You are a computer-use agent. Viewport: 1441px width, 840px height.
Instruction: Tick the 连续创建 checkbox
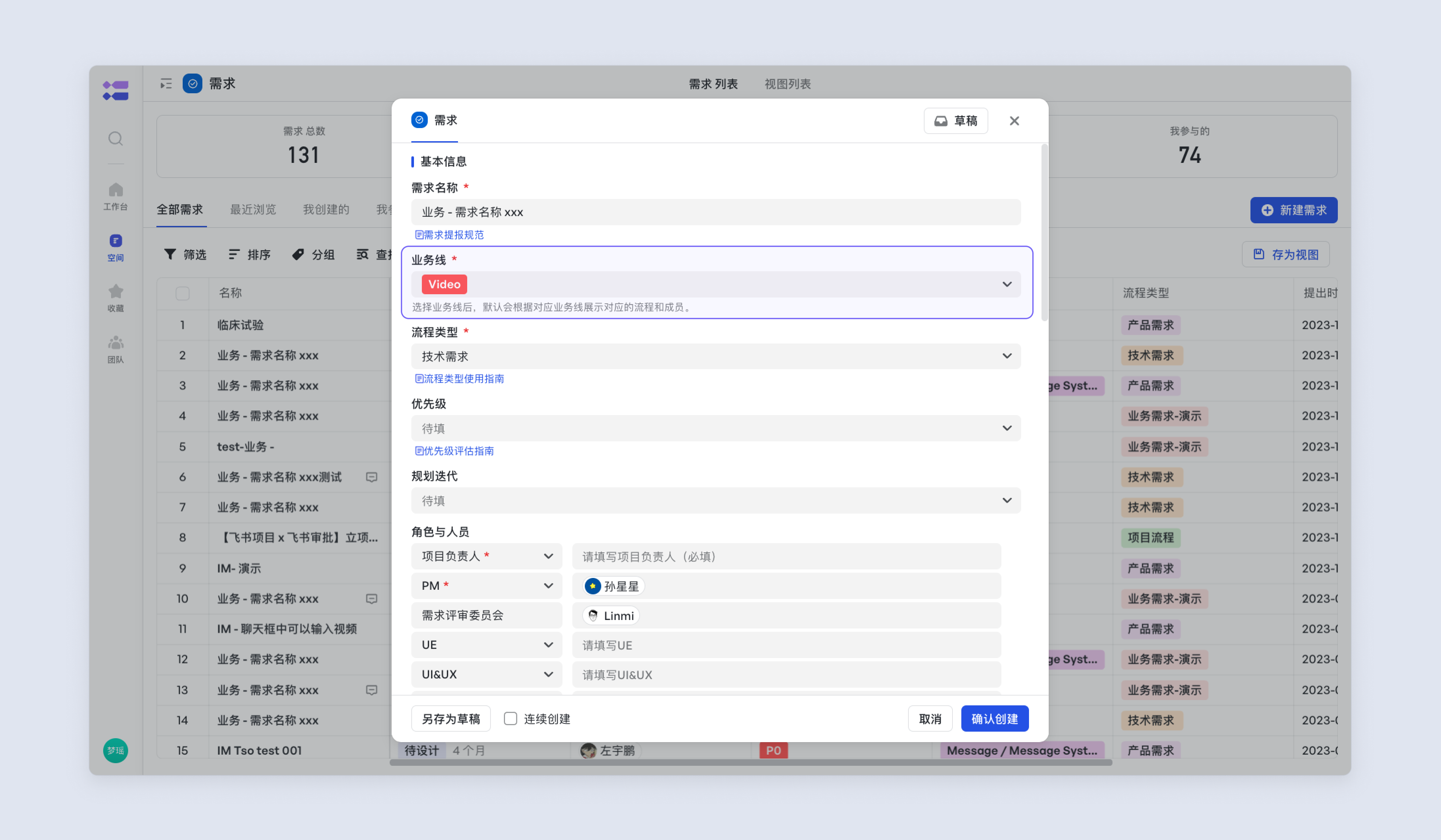(x=511, y=718)
